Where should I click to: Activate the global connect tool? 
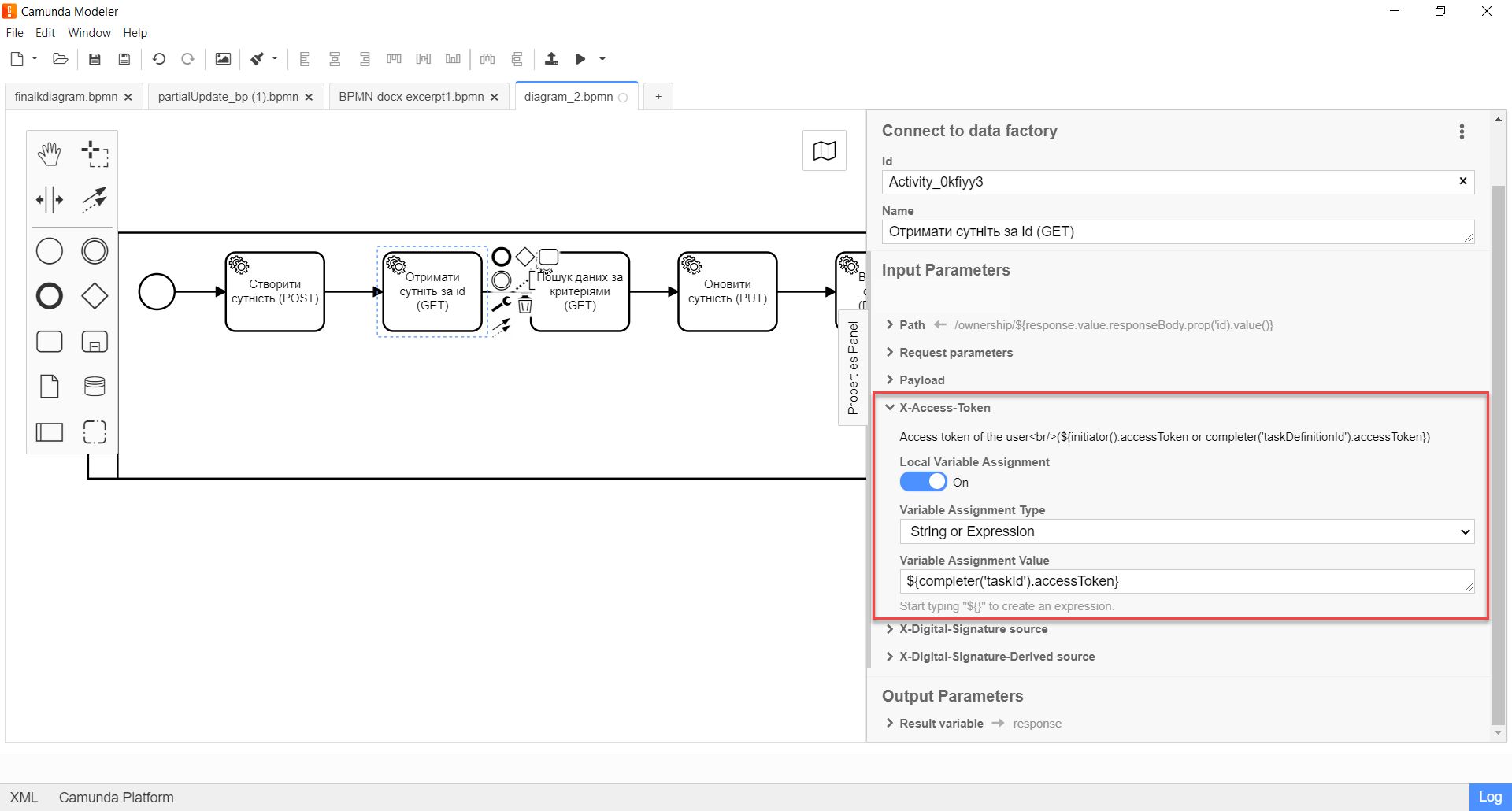(x=94, y=199)
